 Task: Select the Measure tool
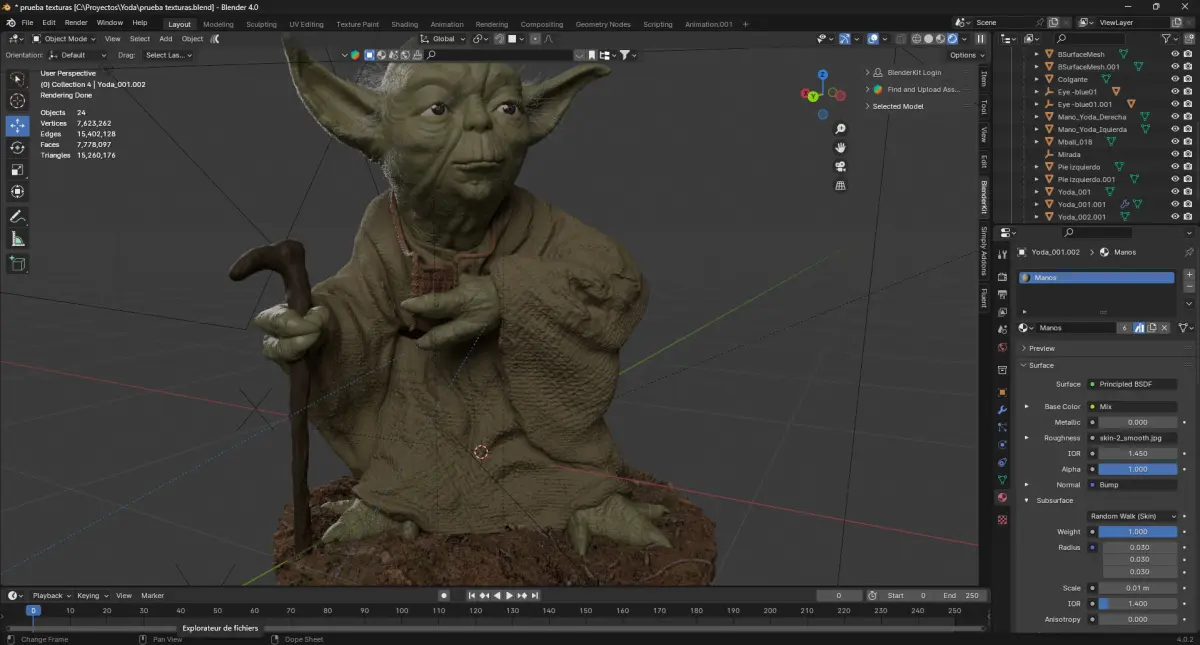[x=17, y=239]
